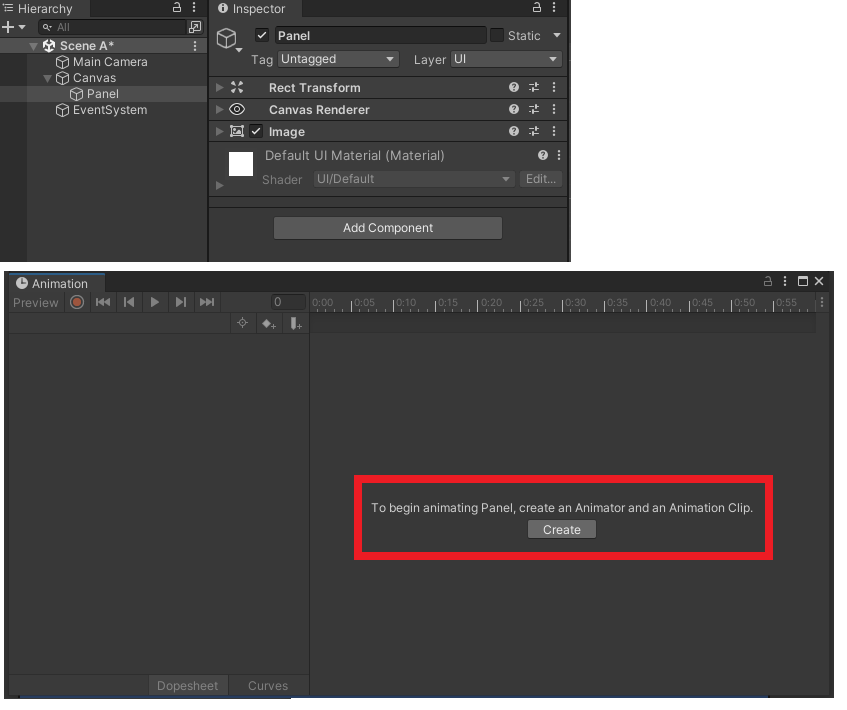
Task: Open the create object plus dropdown arrow
Action: coord(22,27)
